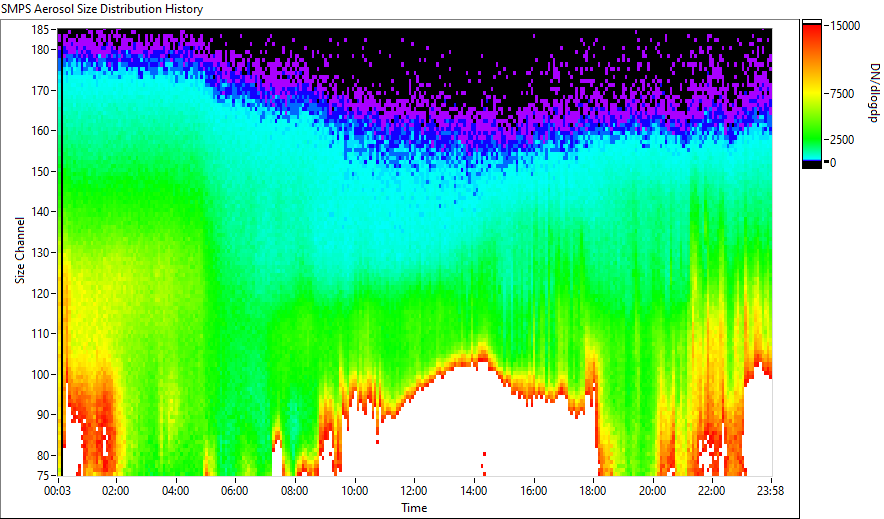Click the 16:00 time tick label
The width and height of the screenshot is (884, 519).
click(533, 491)
